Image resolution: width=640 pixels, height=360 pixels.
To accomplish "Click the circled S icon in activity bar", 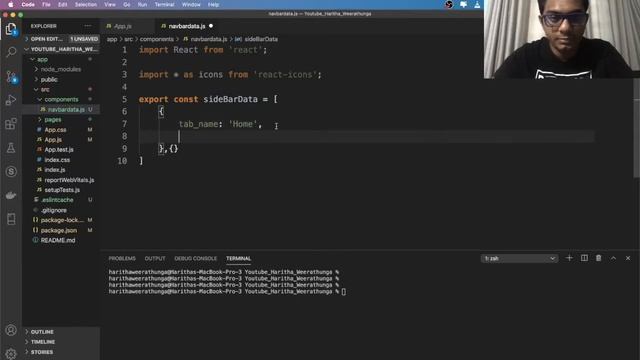I will pos(11,171).
